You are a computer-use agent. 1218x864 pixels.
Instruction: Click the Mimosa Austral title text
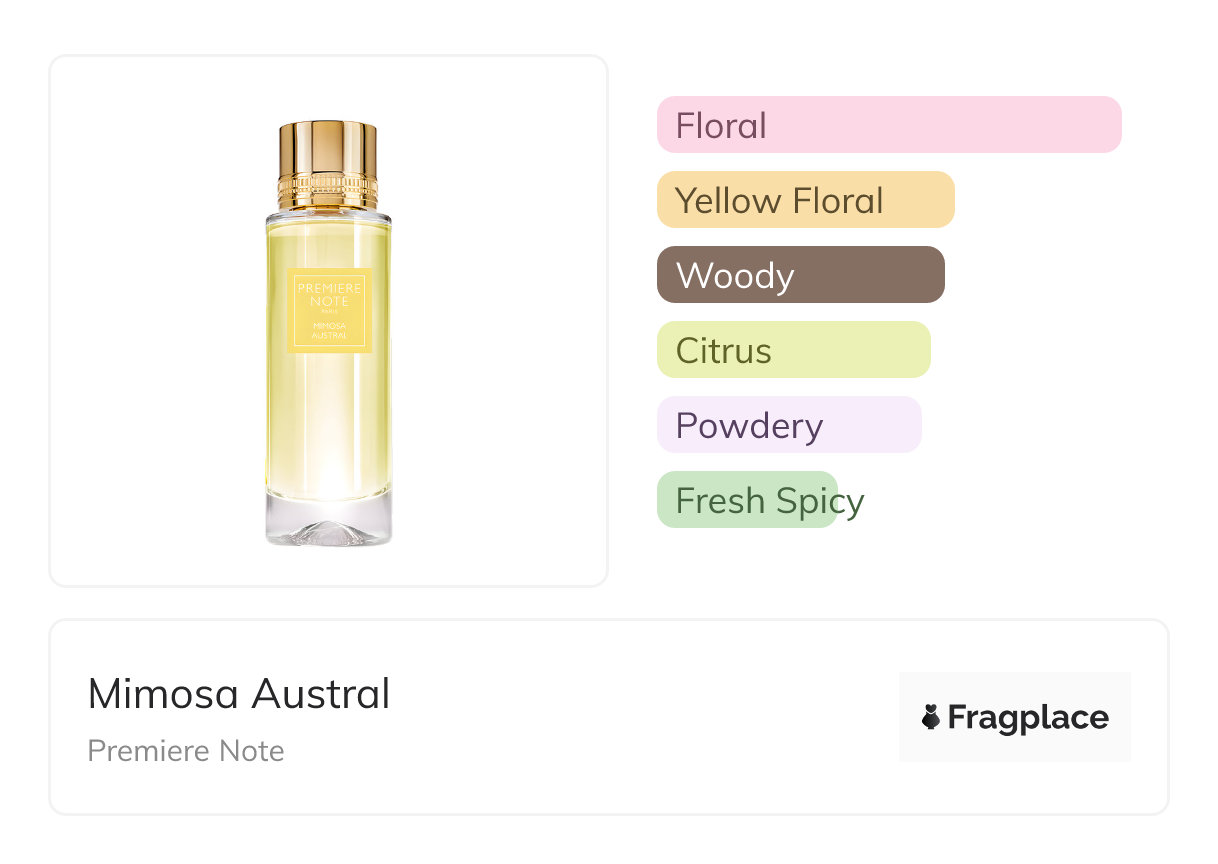239,693
